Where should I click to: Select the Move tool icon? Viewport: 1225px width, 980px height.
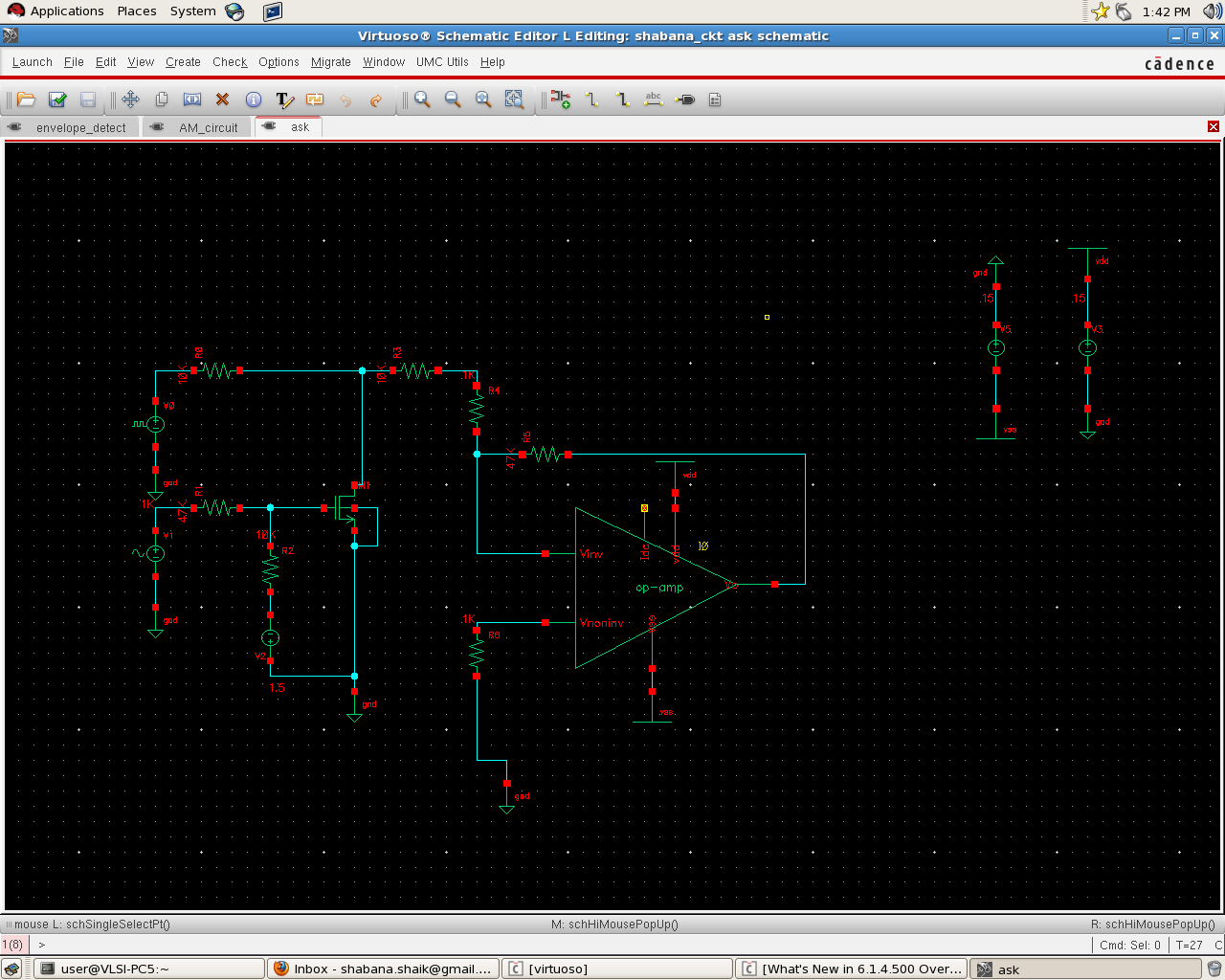tap(131, 100)
